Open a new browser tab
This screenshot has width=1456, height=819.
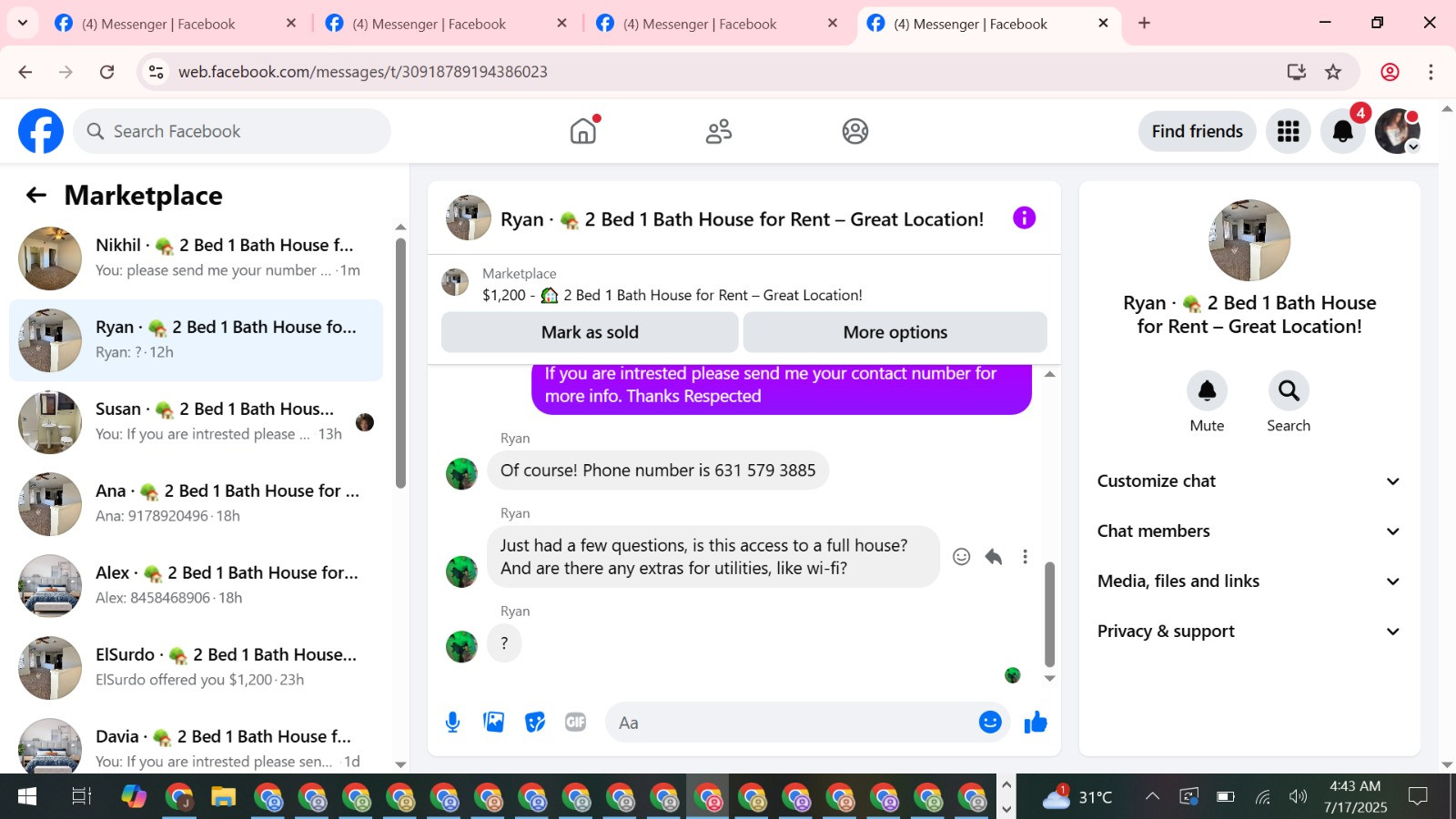pyautogui.click(x=1145, y=23)
